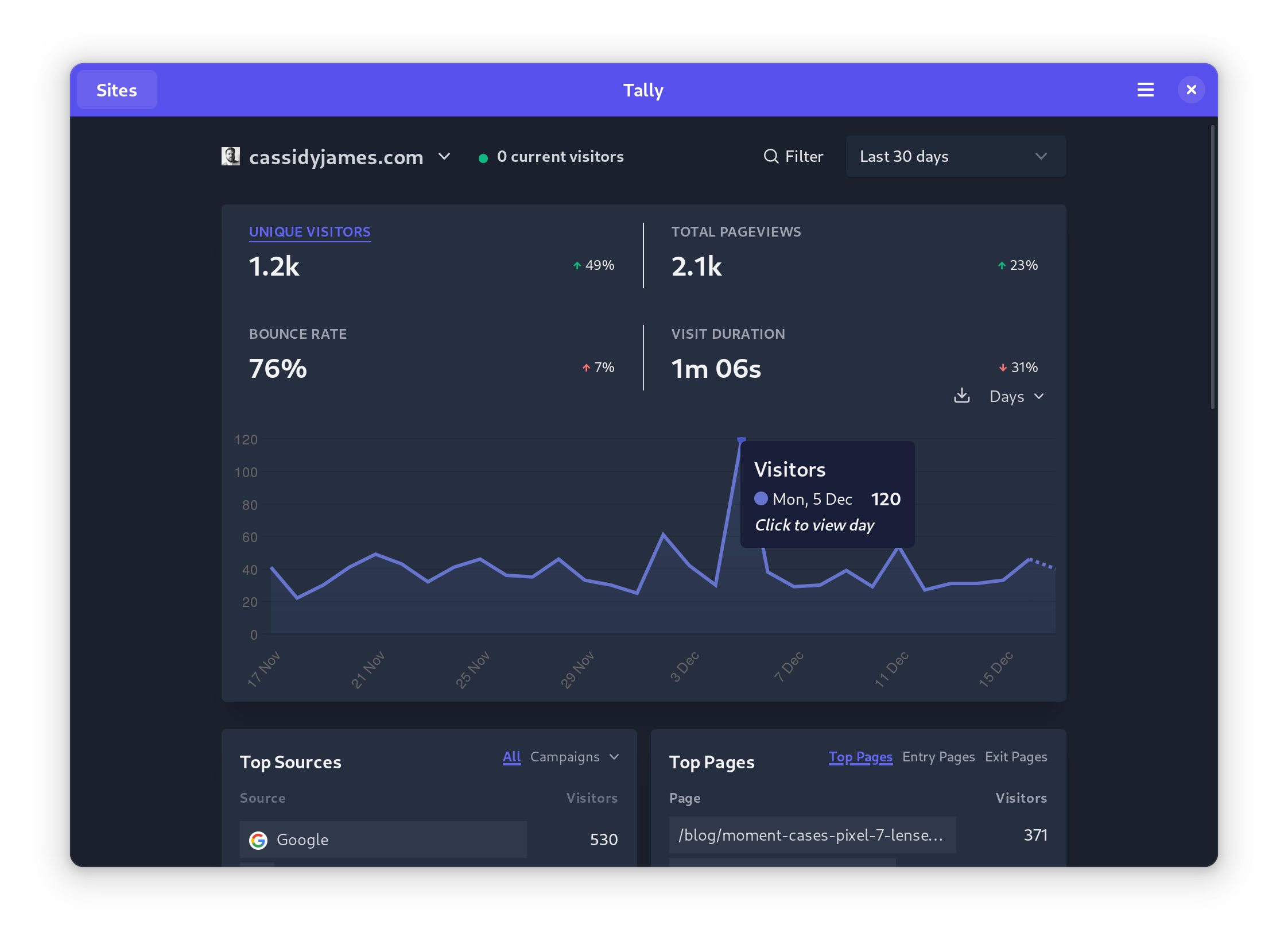Viewport: 1288px width, 944px height.
Task: Switch graph to Total Pageviews metric
Action: pyautogui.click(x=736, y=232)
